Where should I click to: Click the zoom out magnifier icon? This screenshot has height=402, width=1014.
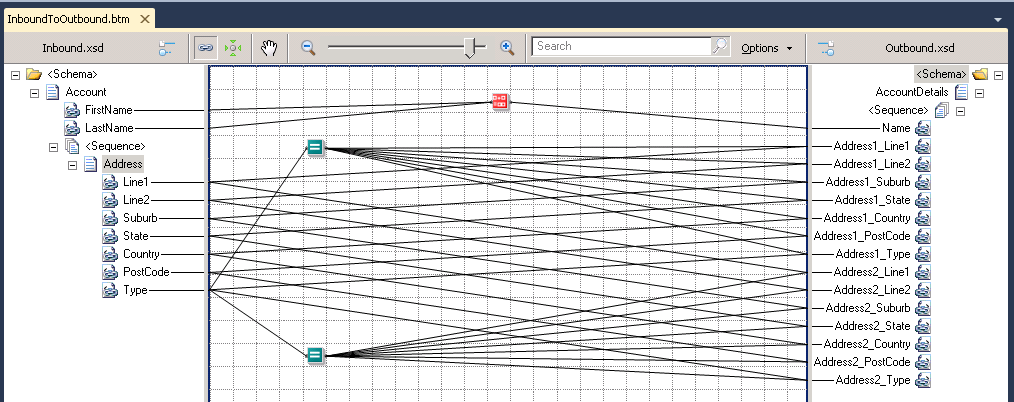(308, 47)
